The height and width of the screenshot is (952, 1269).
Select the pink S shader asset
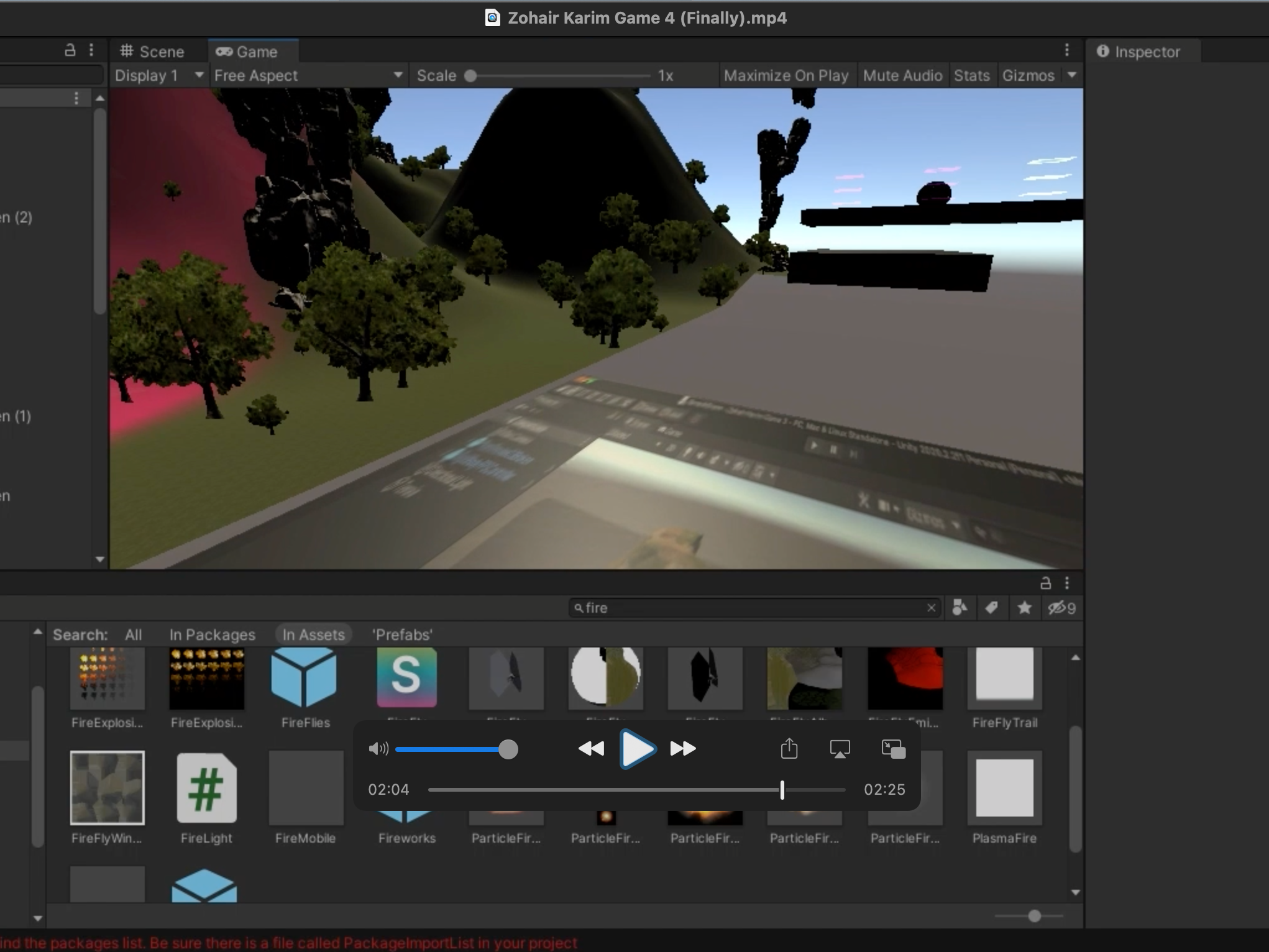click(406, 679)
